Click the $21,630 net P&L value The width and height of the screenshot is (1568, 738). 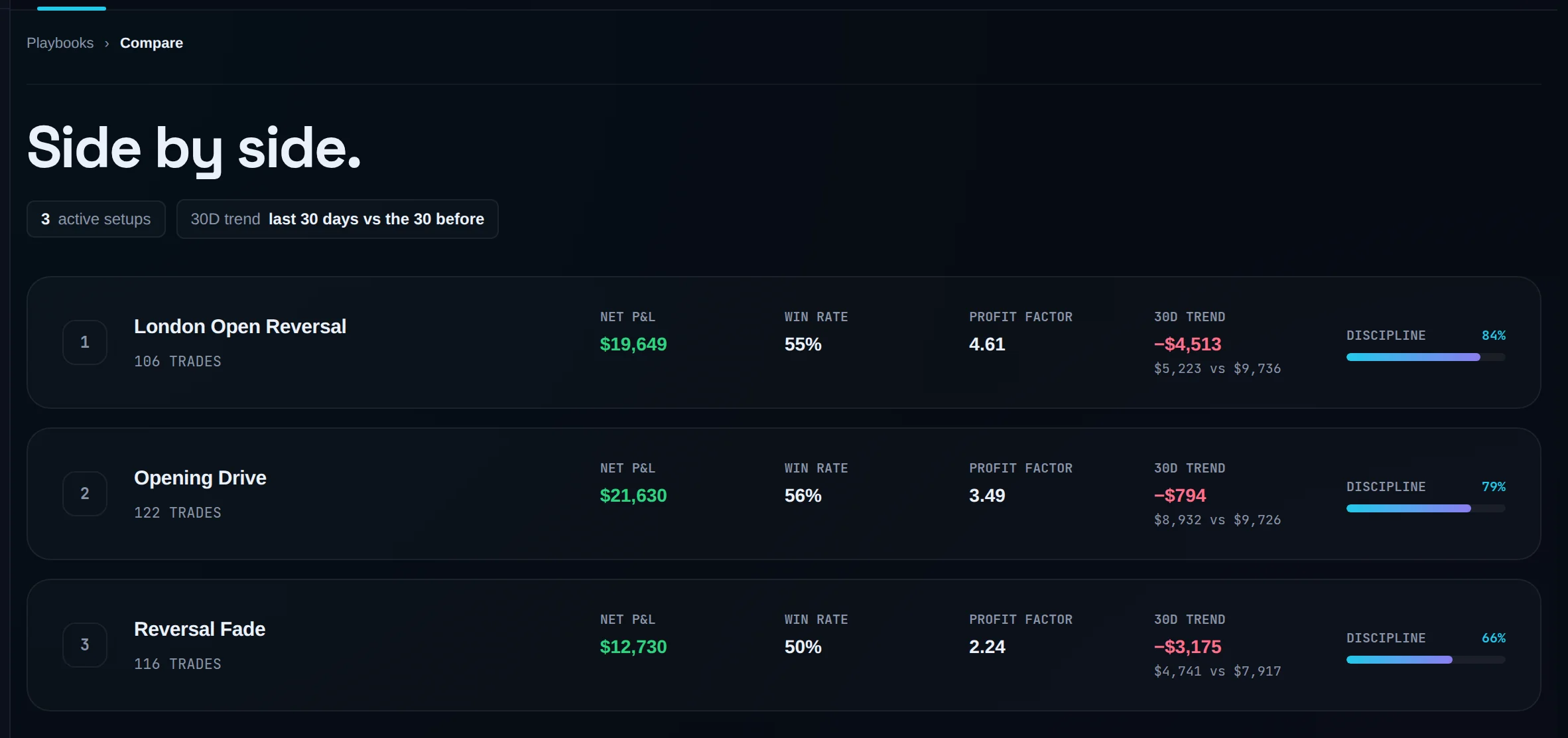click(x=633, y=496)
